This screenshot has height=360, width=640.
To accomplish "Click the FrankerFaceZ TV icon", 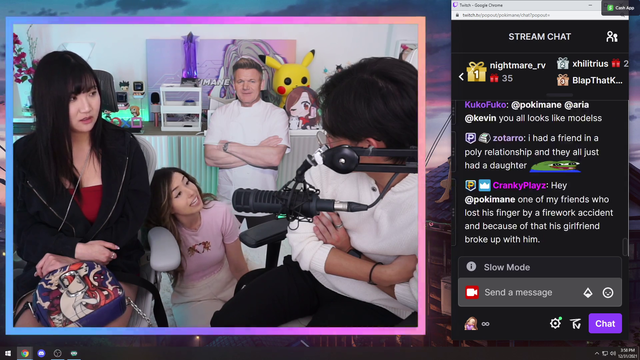I will pyautogui.click(x=576, y=324).
